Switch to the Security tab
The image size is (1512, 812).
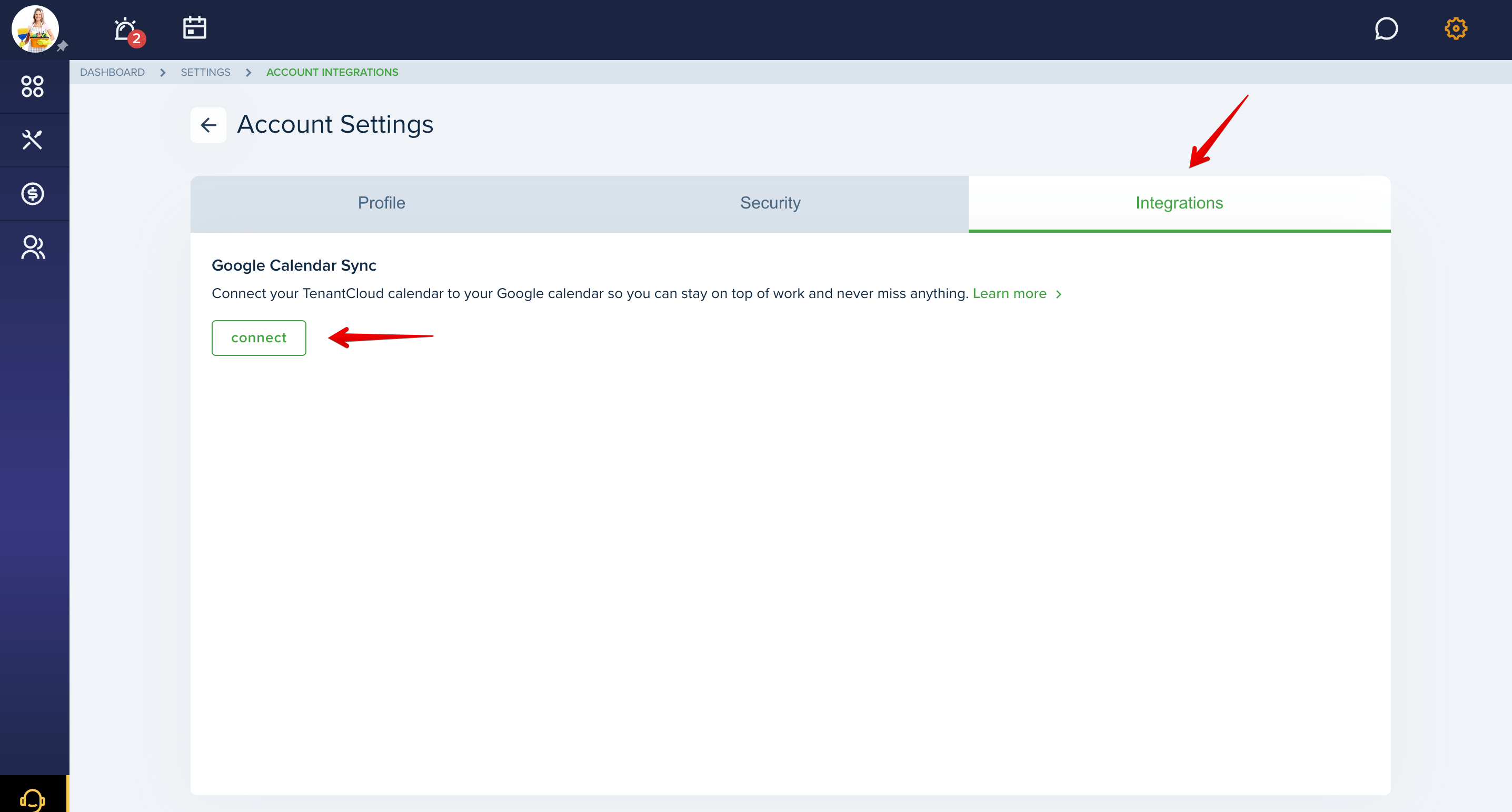click(x=770, y=203)
